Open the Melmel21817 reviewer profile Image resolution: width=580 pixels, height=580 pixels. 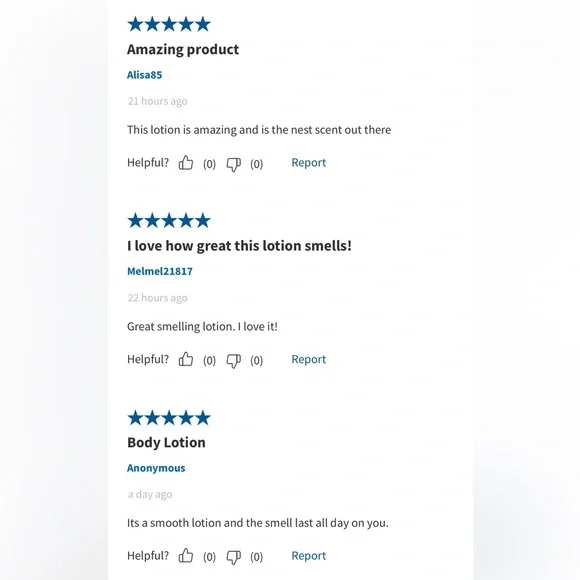click(160, 271)
